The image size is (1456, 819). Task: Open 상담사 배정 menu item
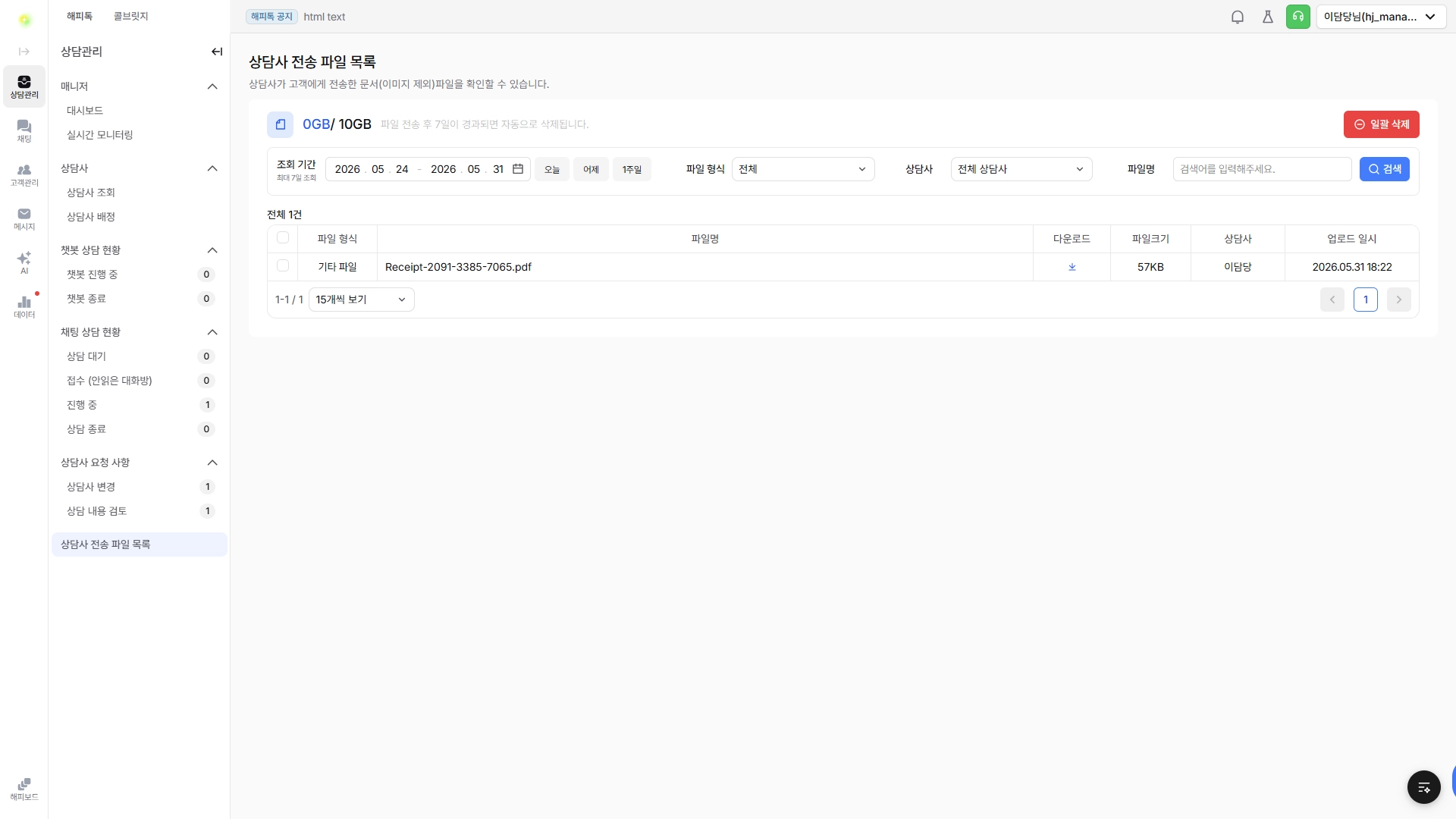[140, 217]
